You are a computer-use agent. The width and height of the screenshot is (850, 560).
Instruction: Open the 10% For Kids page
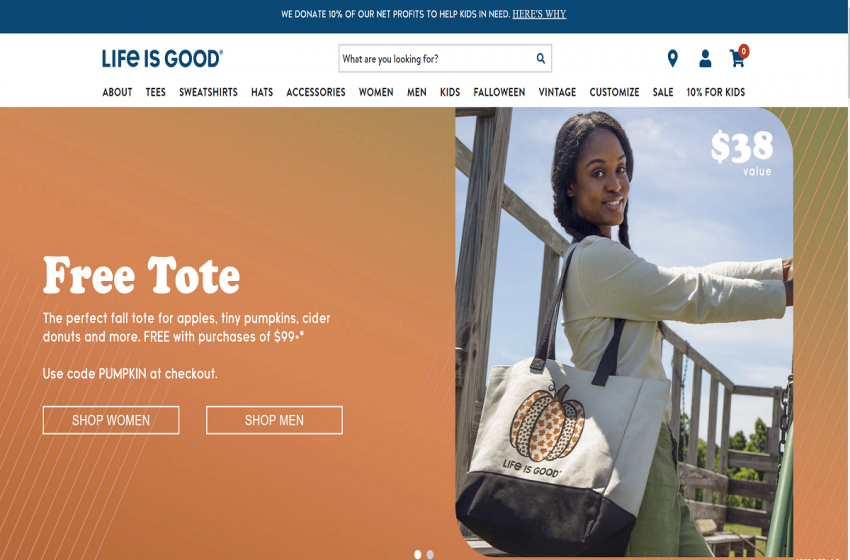[x=716, y=92]
